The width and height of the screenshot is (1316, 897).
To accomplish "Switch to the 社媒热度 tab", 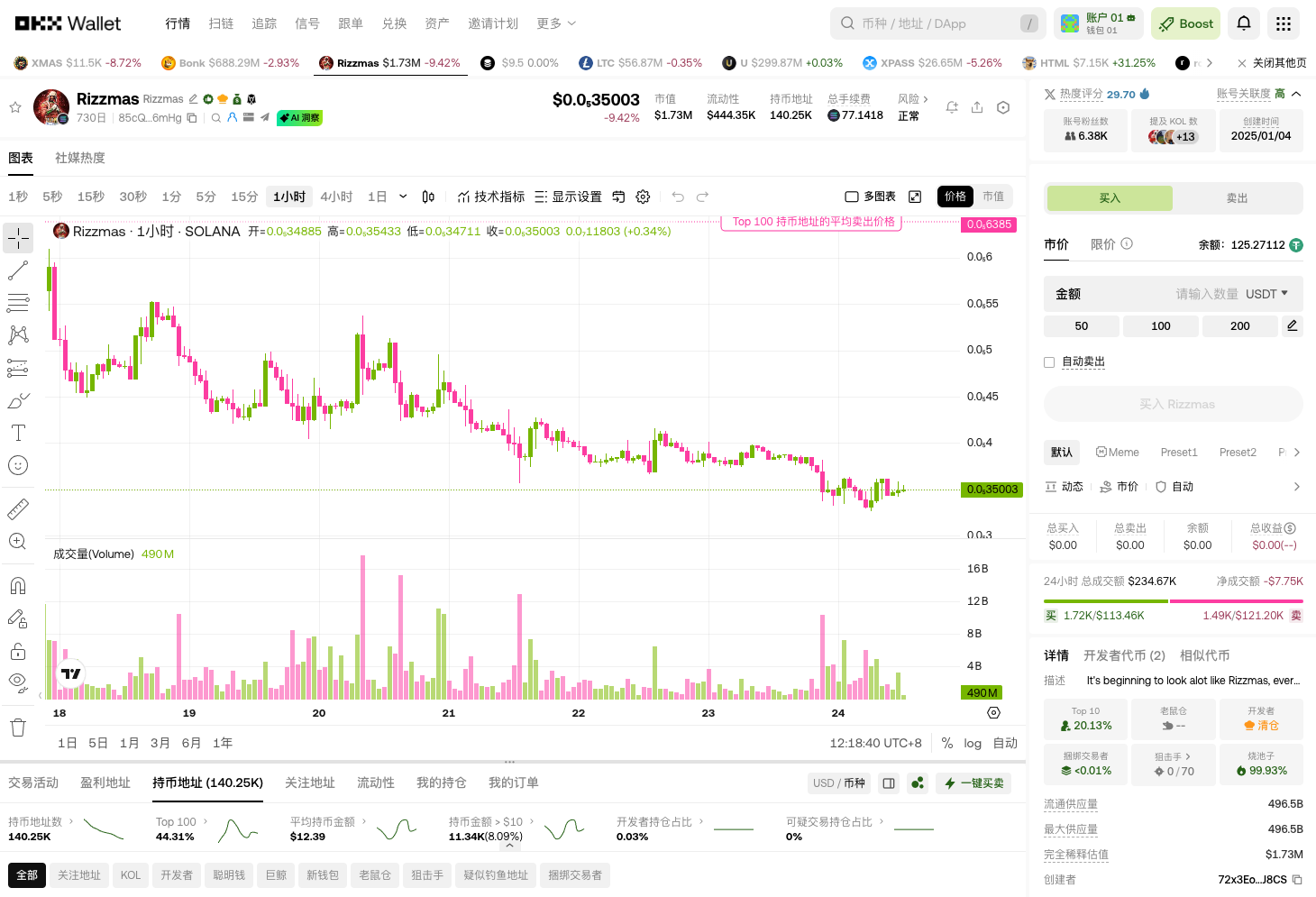I will pyautogui.click(x=79, y=157).
